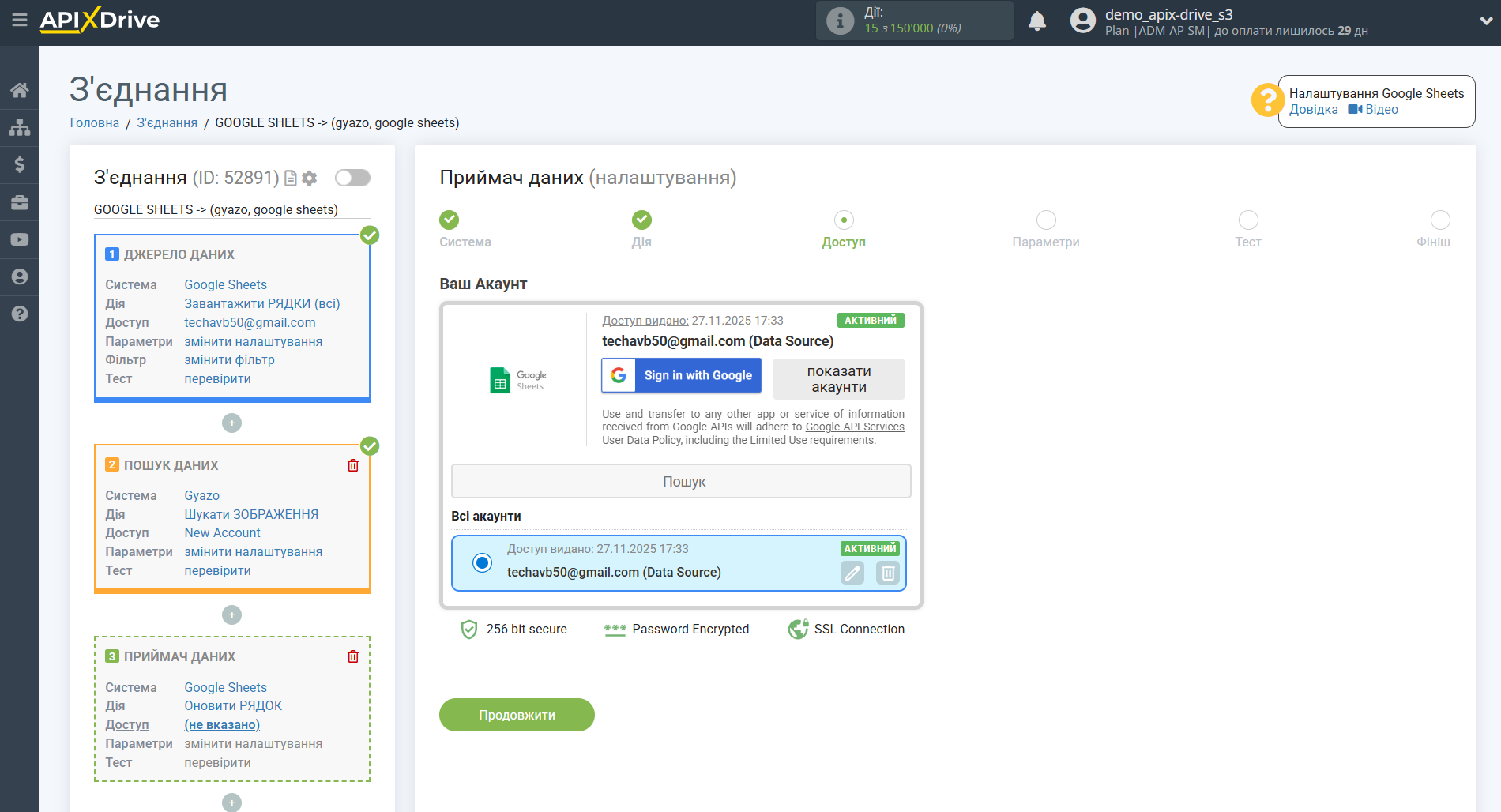Viewport: 1501px width, 812px height.
Task: Delete the Пошук Даних step via trash icon
Action: coord(353,465)
